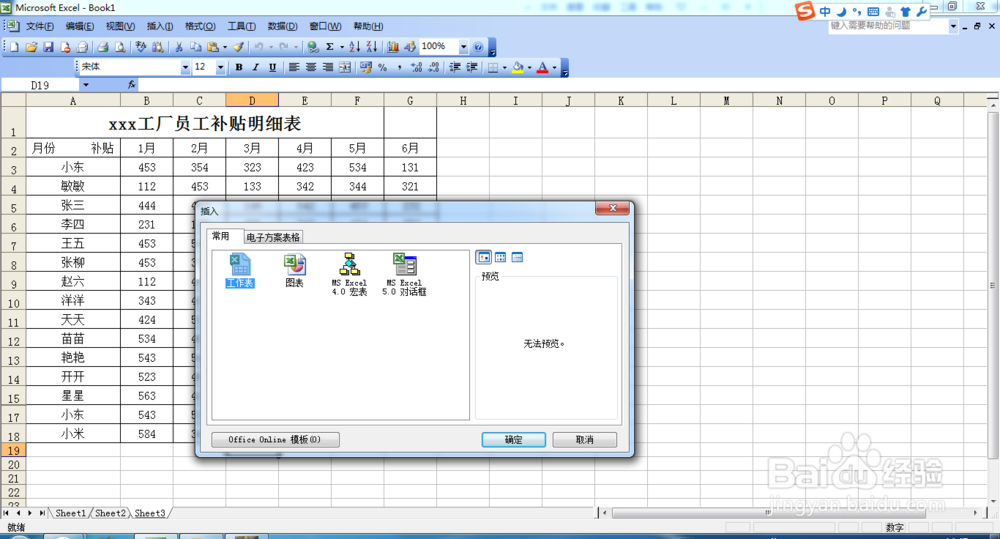Click insert function fx button
Image resolution: width=1000 pixels, height=539 pixels.
coord(131,85)
